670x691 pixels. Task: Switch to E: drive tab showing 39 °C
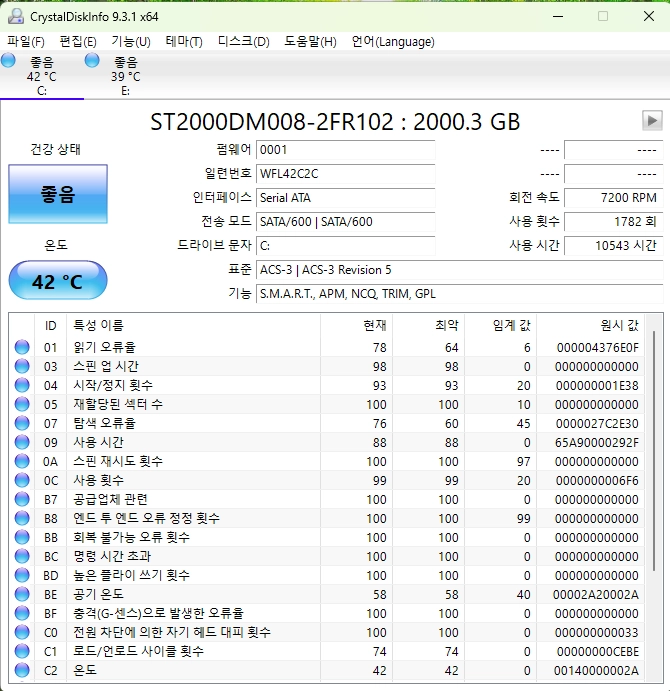point(126,76)
